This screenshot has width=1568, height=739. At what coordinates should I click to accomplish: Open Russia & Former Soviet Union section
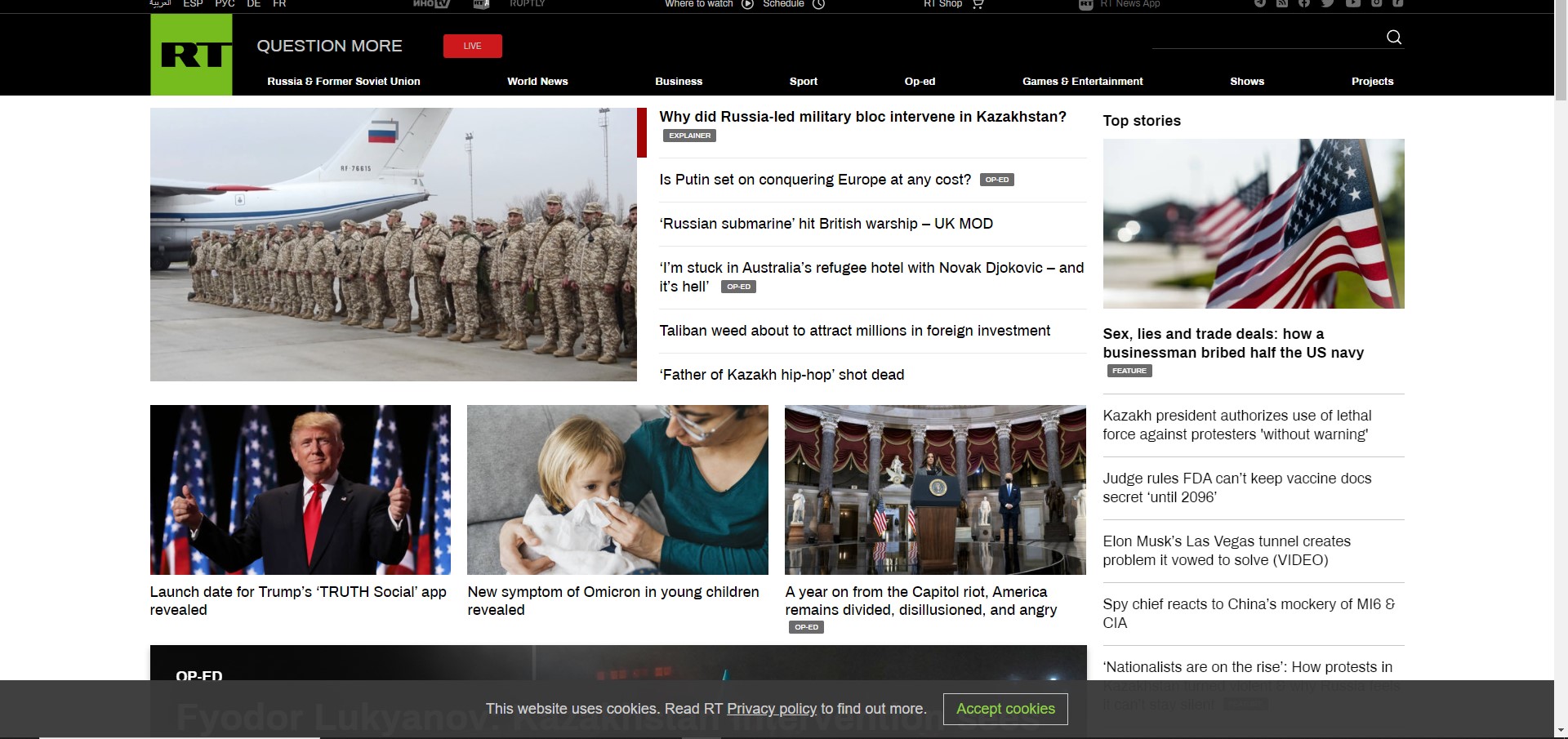[x=344, y=81]
